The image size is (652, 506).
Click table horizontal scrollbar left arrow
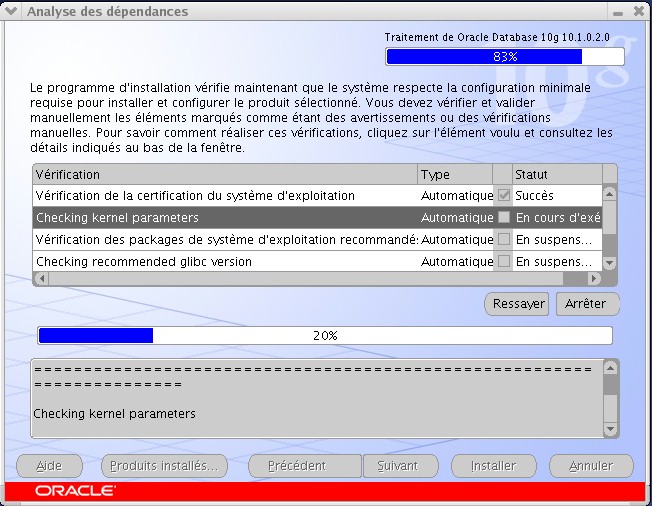[x=41, y=278]
